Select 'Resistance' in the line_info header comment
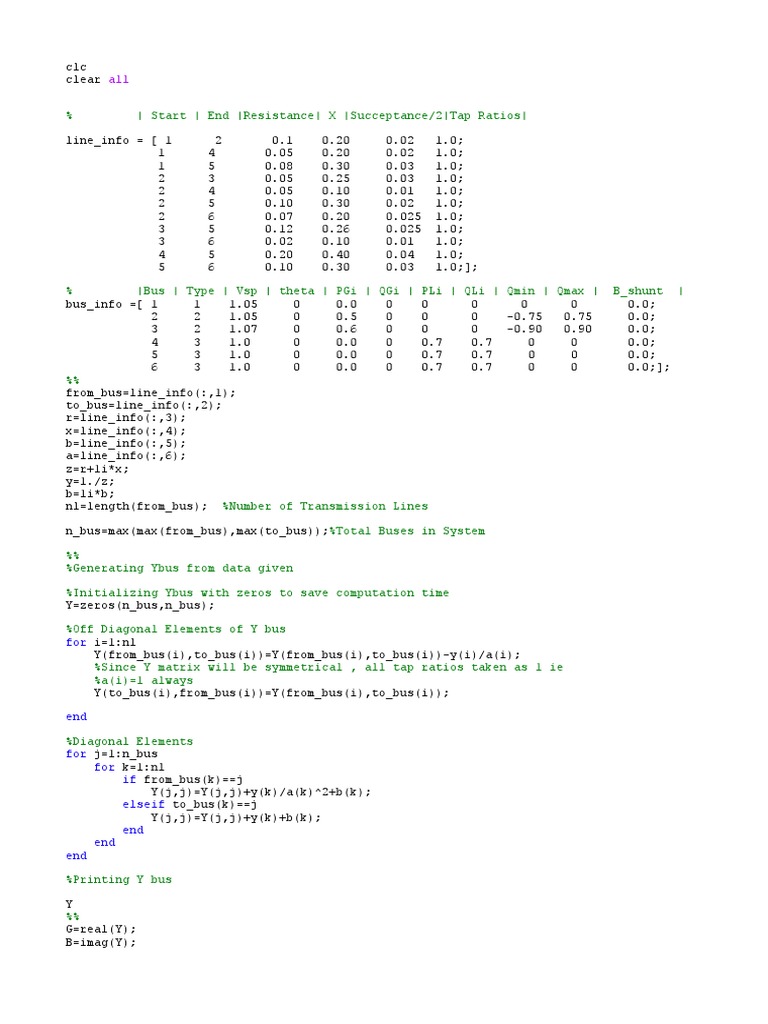Image resolution: width=768 pixels, height=1024 pixels. click(279, 116)
